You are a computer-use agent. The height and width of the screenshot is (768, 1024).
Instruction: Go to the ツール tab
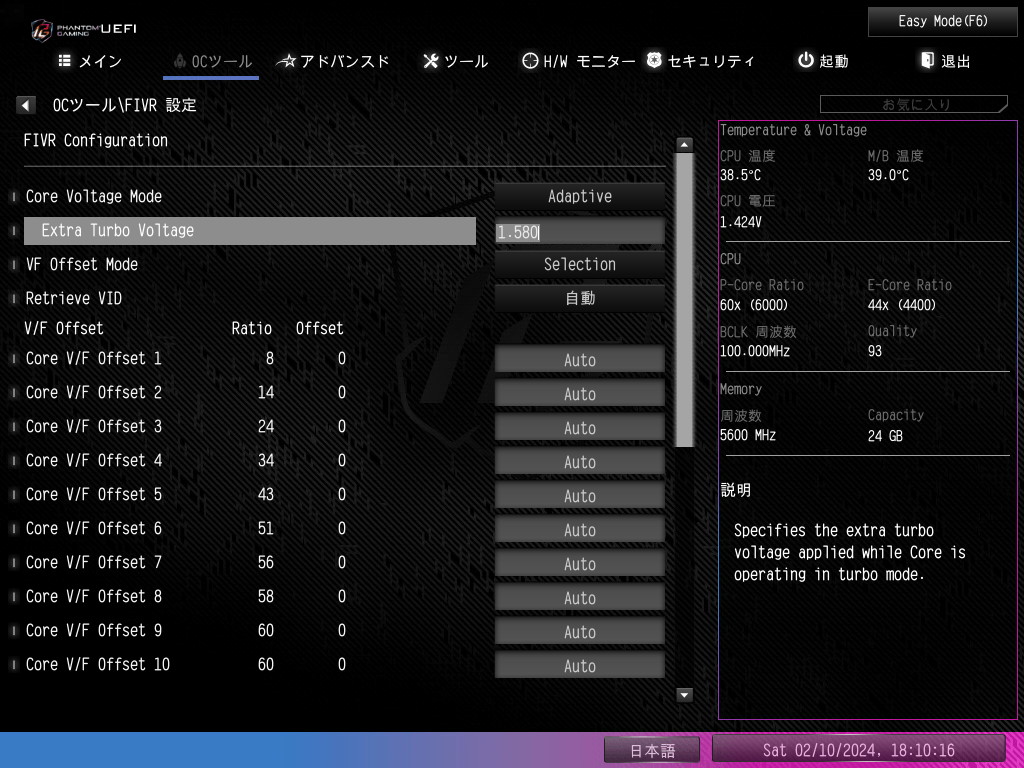[x=455, y=61]
